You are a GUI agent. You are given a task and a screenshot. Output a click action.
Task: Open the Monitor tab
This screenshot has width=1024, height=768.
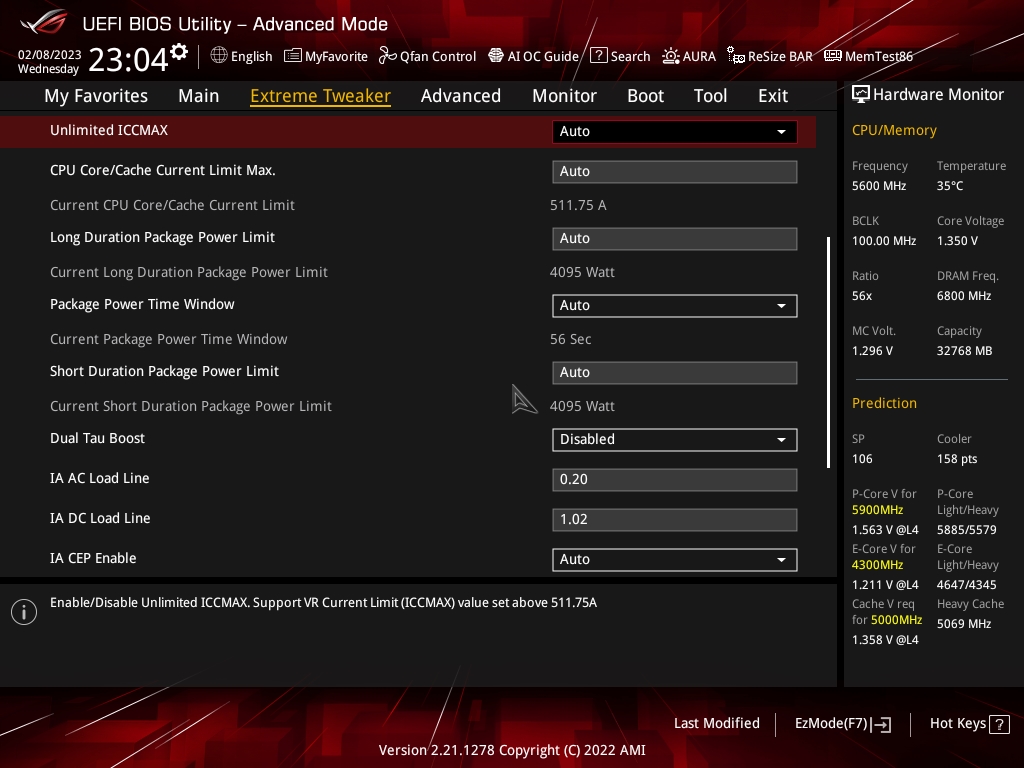(564, 96)
